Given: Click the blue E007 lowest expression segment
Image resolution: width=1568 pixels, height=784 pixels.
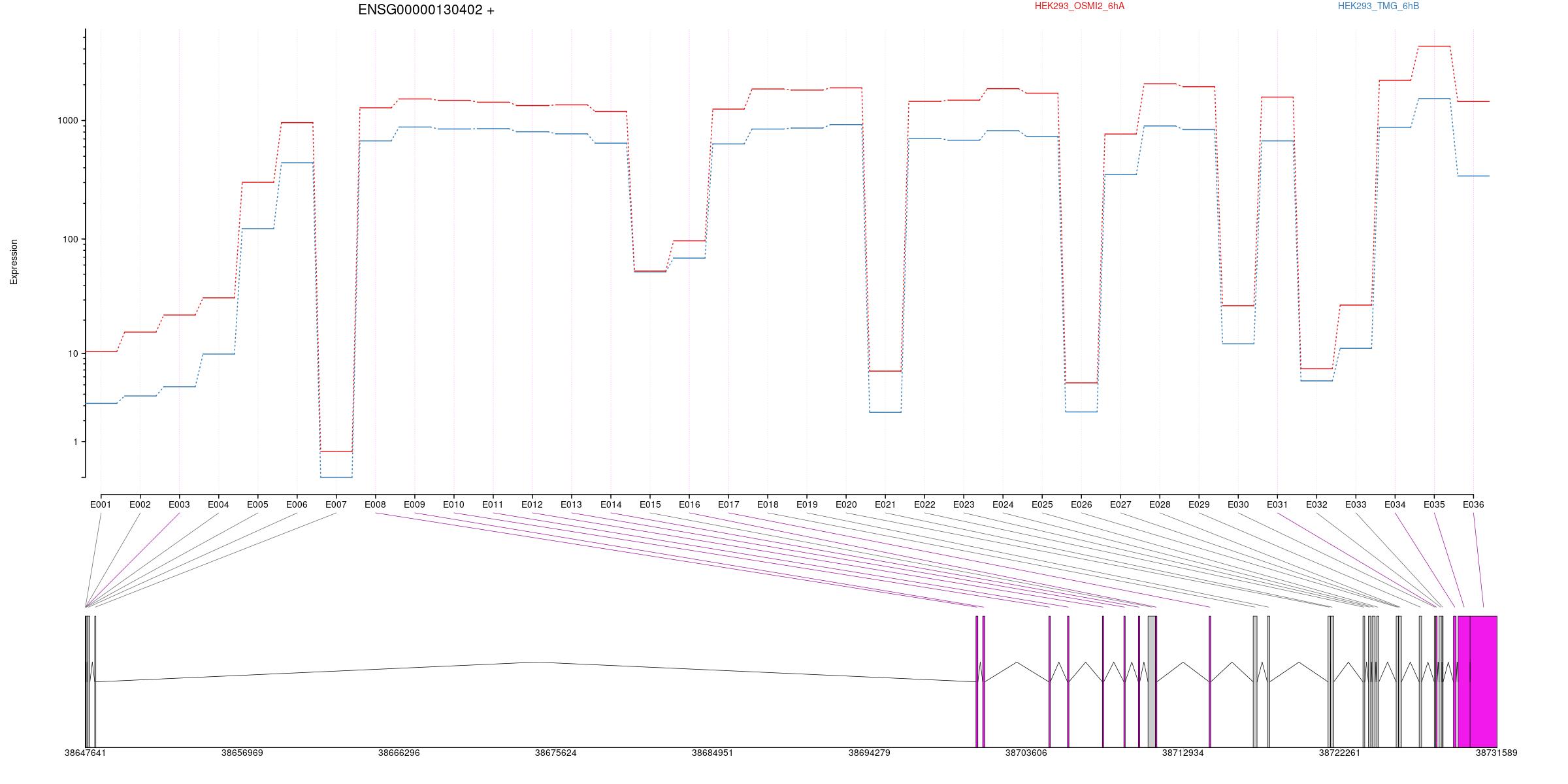Looking at the screenshot, I should tap(336, 478).
